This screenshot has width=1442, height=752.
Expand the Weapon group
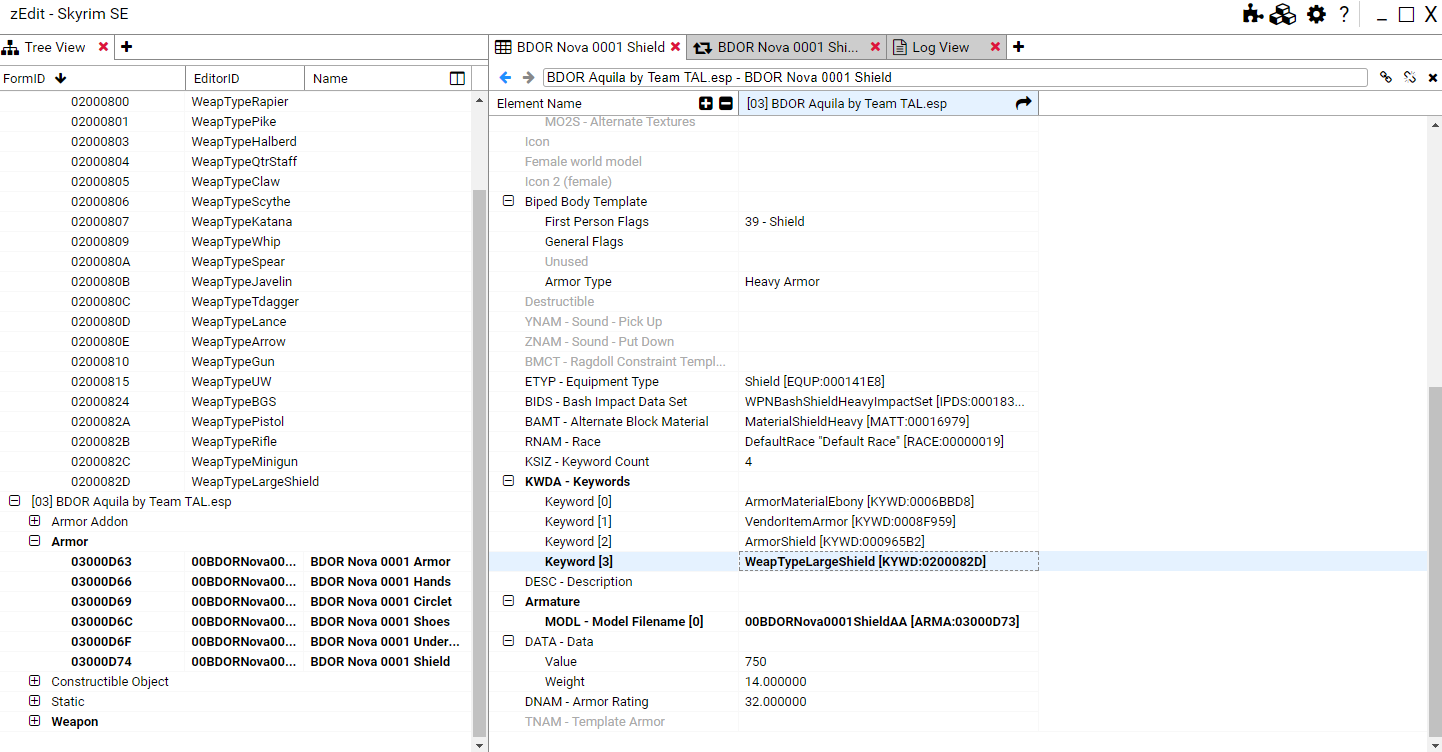point(34,721)
